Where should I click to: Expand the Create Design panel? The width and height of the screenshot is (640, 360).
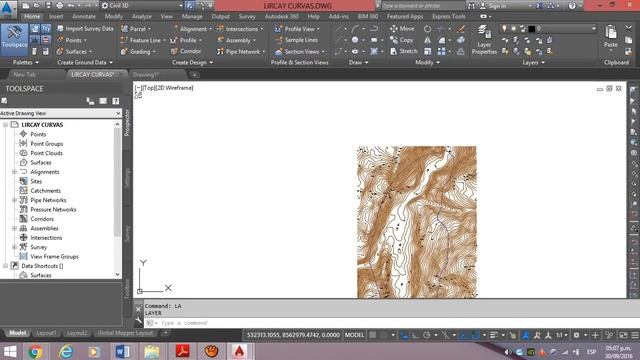pyautogui.click(x=192, y=62)
